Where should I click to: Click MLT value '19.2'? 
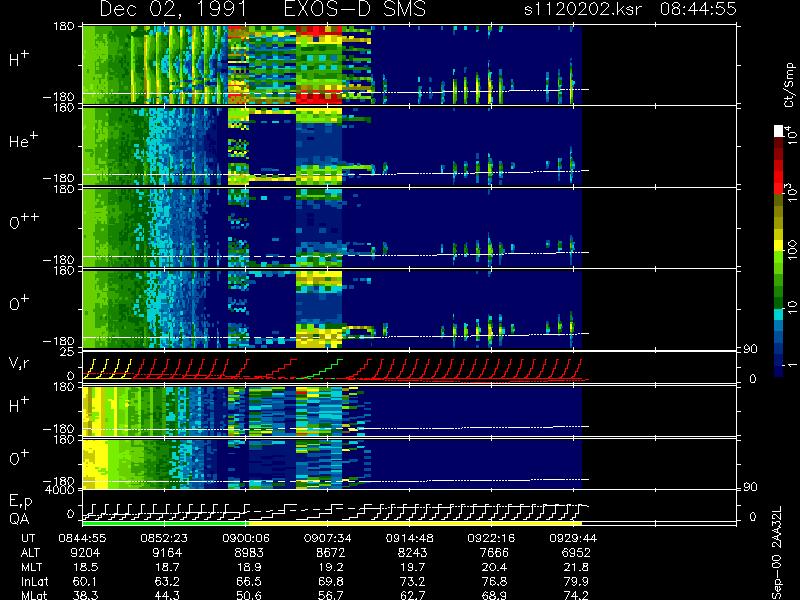point(331,567)
